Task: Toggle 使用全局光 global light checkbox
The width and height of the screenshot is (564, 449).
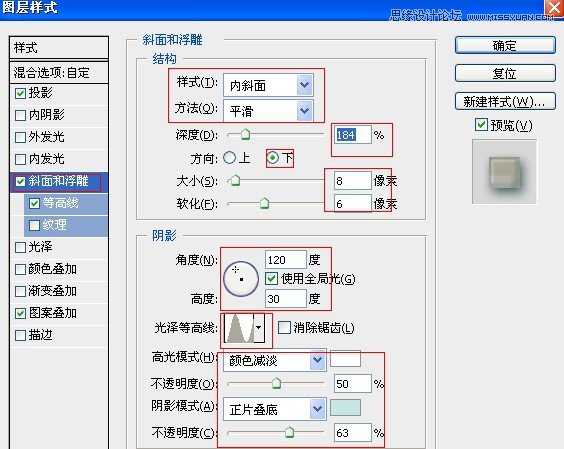Action: (271, 278)
